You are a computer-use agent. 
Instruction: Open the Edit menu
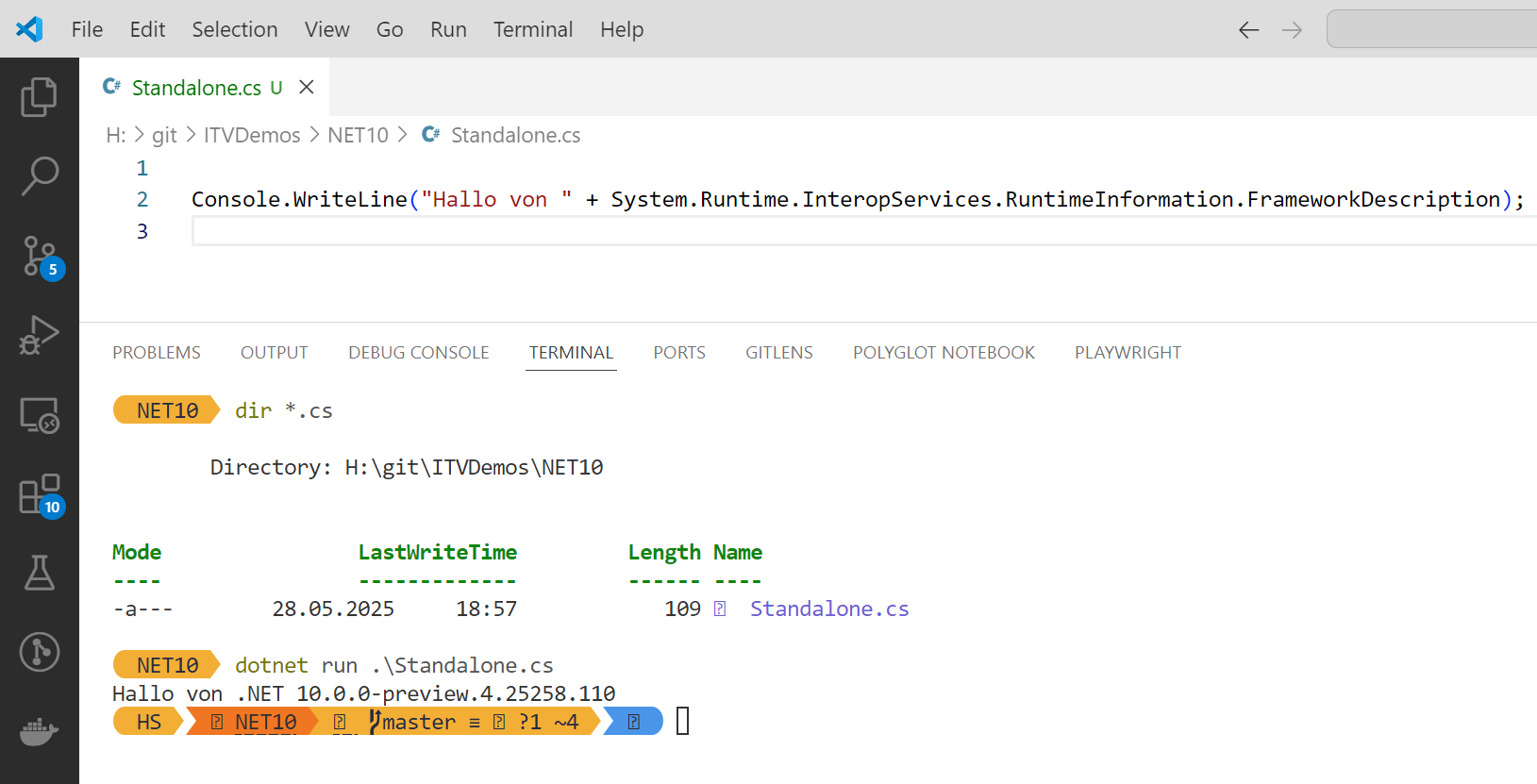(x=147, y=29)
